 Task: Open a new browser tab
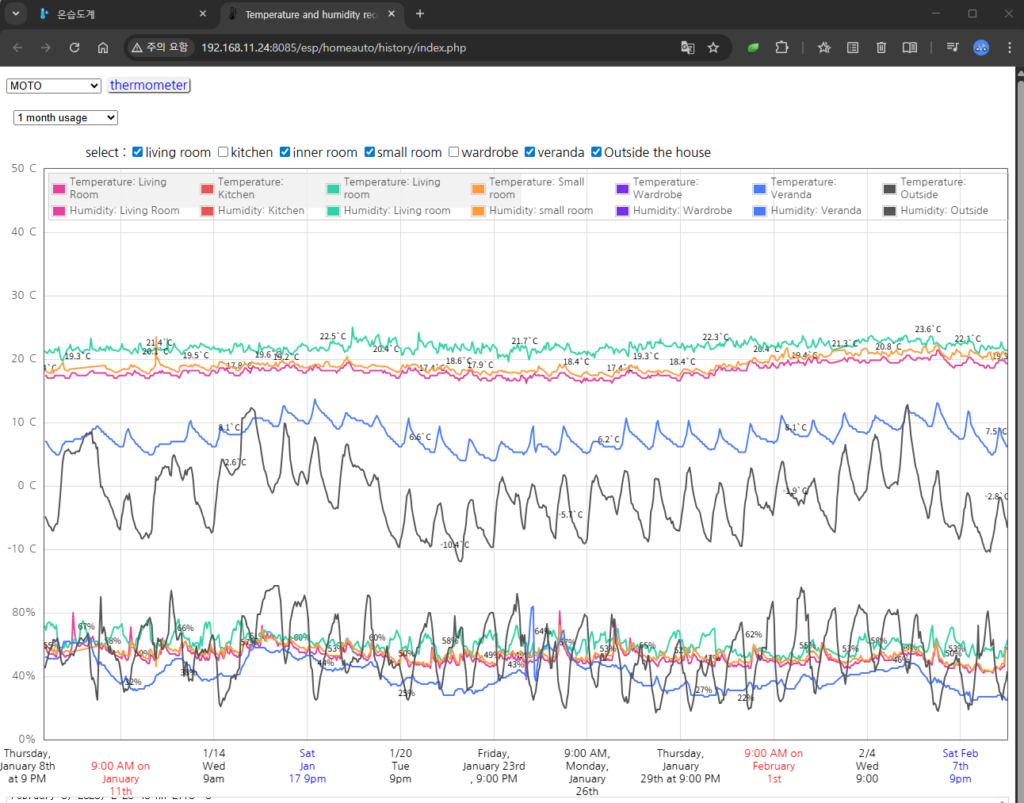click(x=420, y=14)
